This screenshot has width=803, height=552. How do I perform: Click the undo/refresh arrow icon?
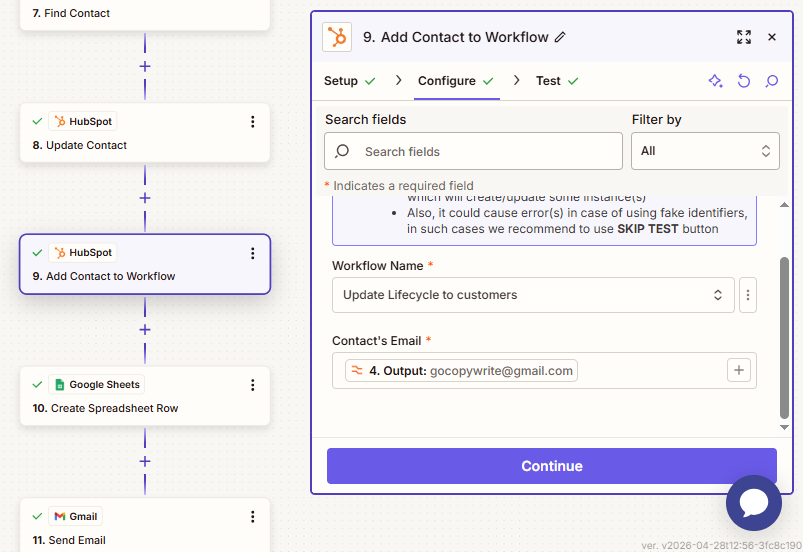[x=744, y=81]
